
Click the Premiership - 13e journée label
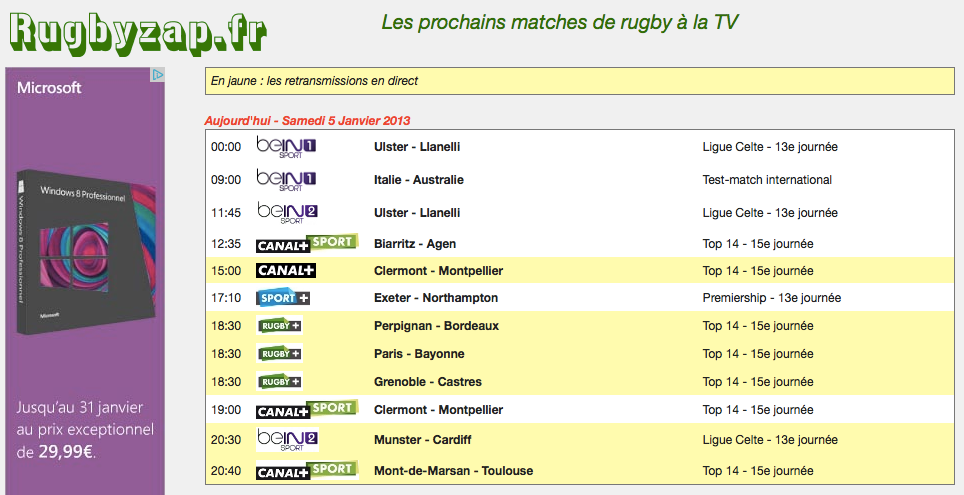pyautogui.click(x=772, y=298)
